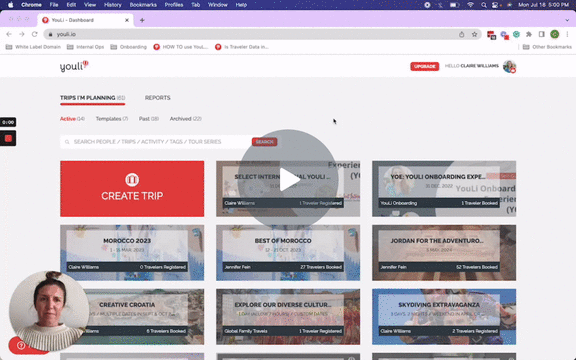Switch to the REPORTS tab
This screenshot has height=360, width=576.
coord(158,98)
